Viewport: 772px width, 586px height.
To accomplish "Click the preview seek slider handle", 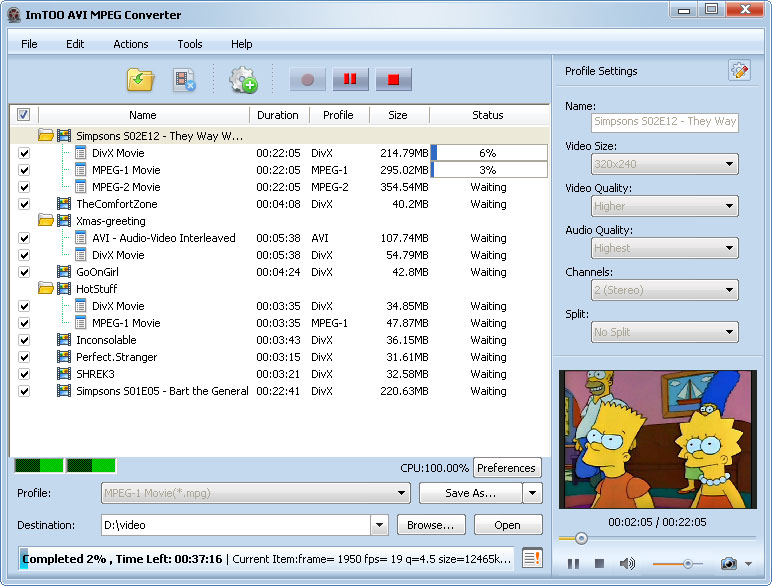I will point(581,538).
